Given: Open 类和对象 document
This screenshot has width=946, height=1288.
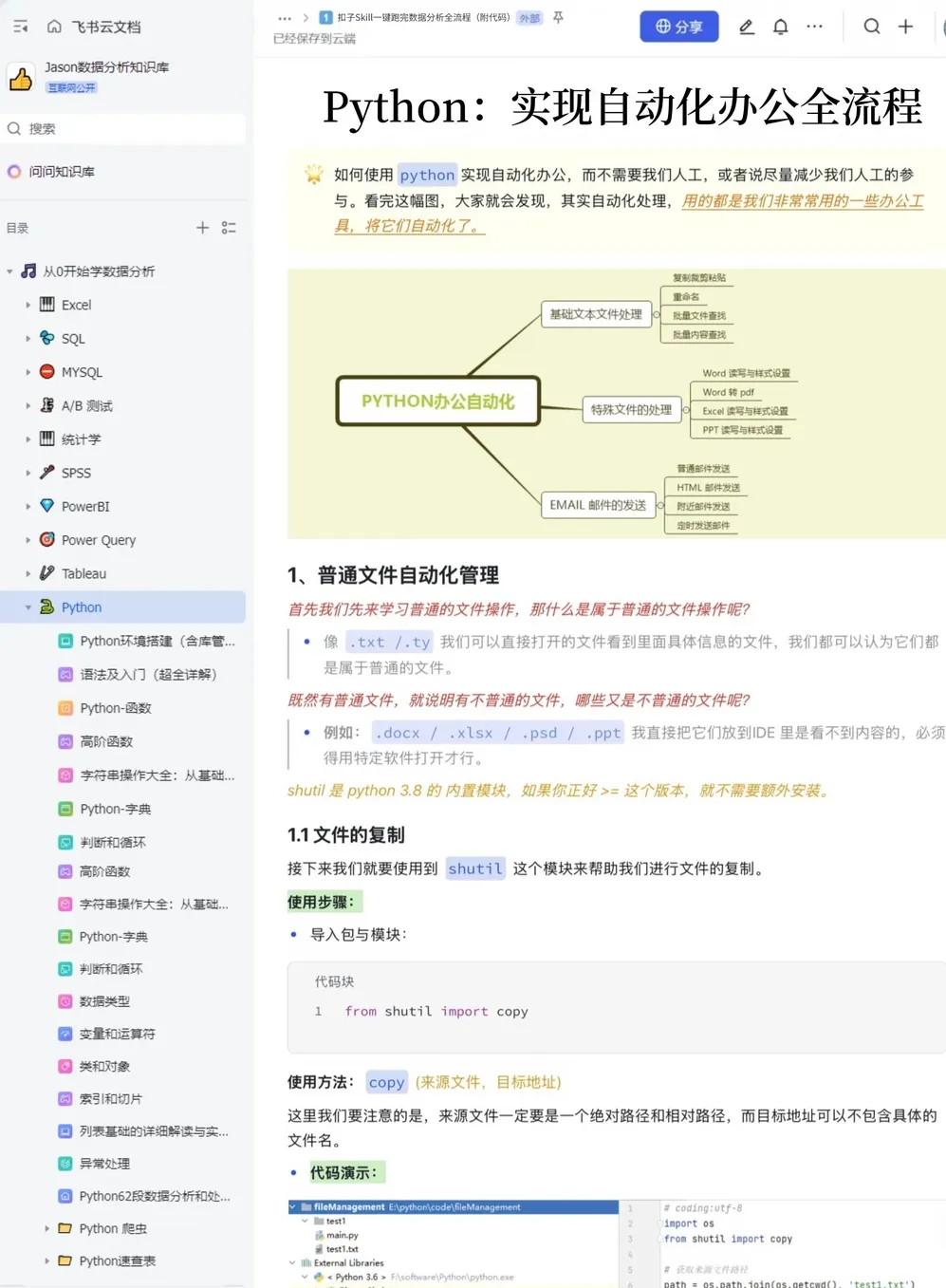Looking at the screenshot, I should [x=104, y=1067].
